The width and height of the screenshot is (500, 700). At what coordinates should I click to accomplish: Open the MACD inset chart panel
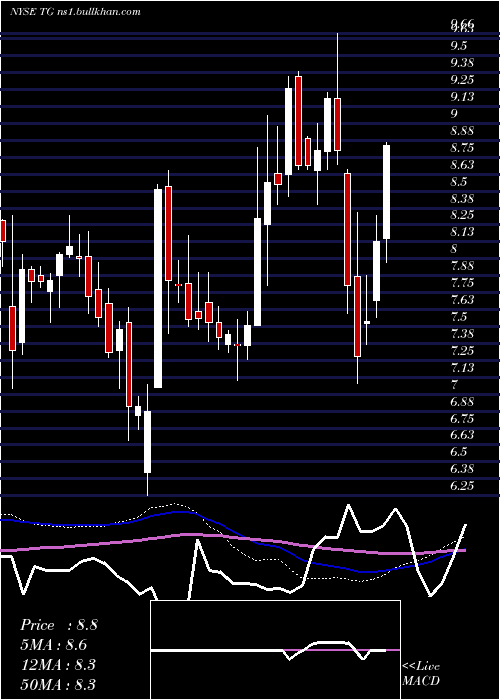click(x=275, y=650)
